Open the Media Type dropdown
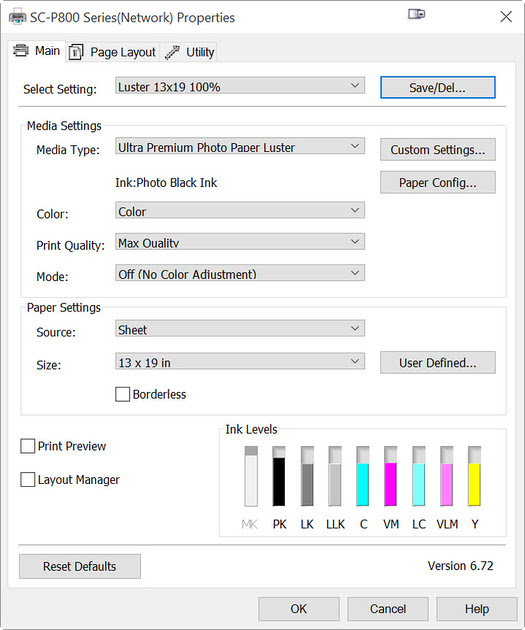The height and width of the screenshot is (630, 525). click(240, 147)
